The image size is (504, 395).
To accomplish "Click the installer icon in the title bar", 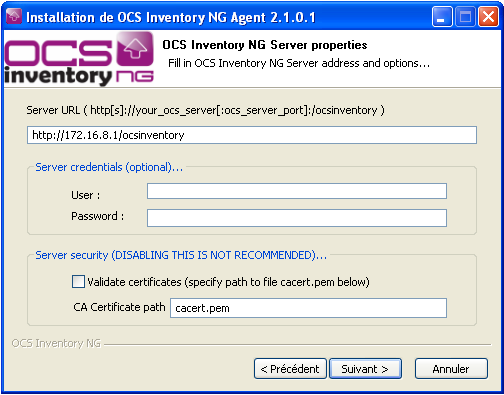I will pyautogui.click(x=14, y=16).
